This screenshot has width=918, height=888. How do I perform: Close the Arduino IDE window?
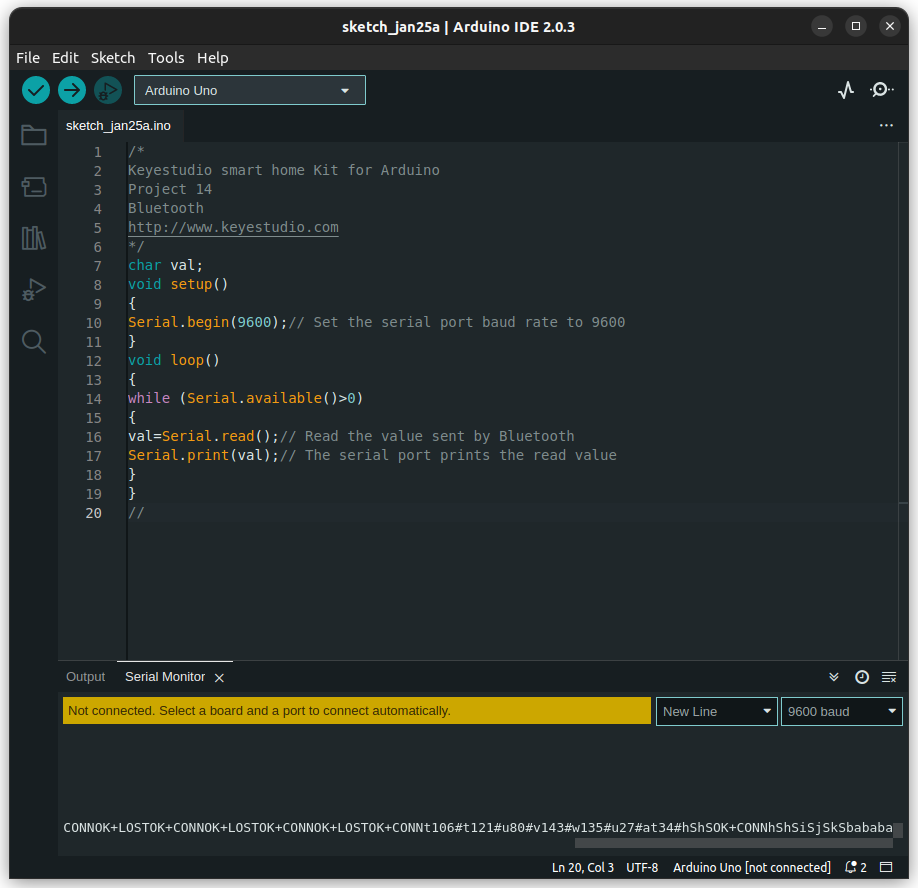pos(889,26)
